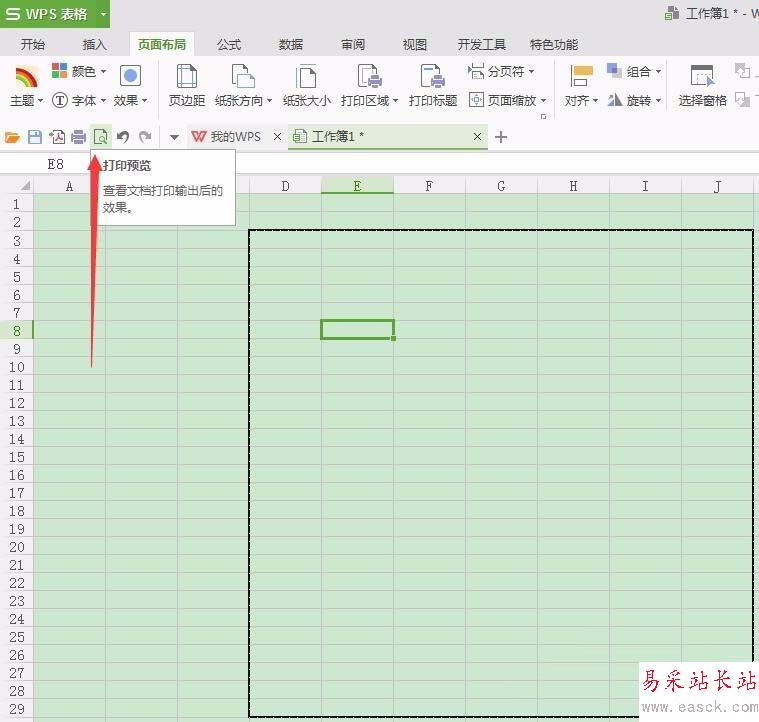Add a new document tab with plus
759x722 pixels.
(x=501, y=137)
